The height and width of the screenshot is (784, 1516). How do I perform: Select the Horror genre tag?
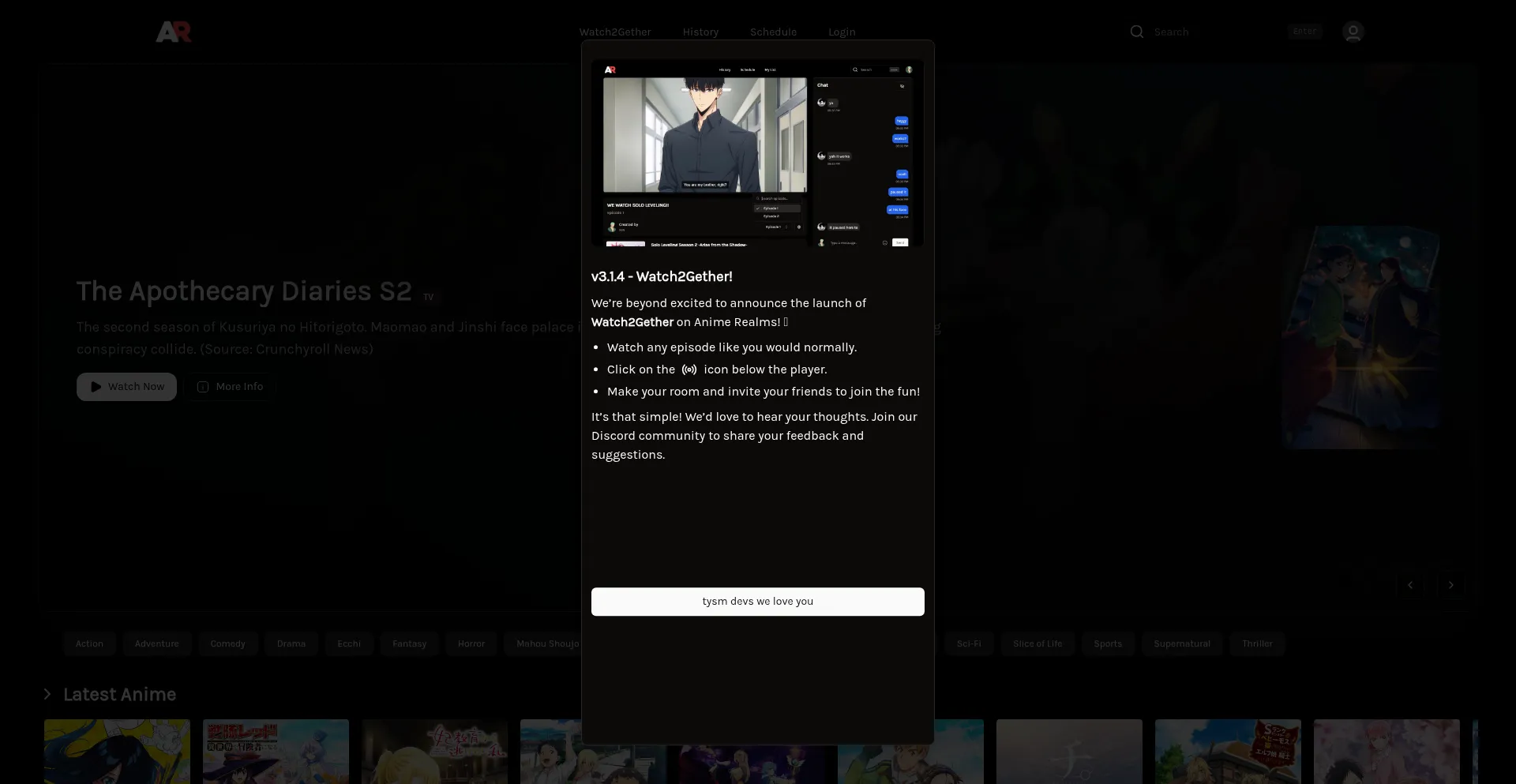tap(471, 644)
